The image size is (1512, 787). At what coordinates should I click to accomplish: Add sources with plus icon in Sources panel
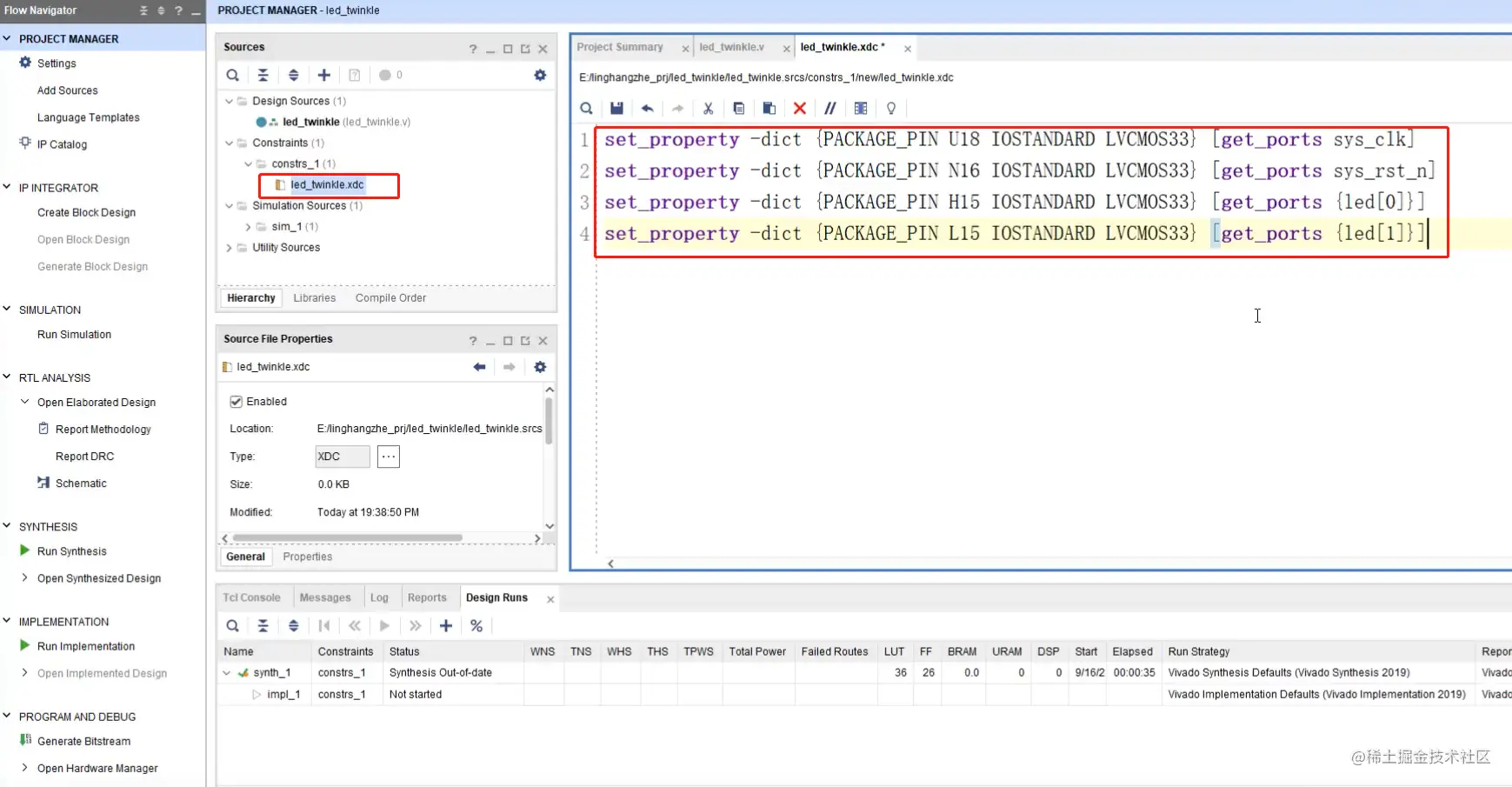point(324,75)
